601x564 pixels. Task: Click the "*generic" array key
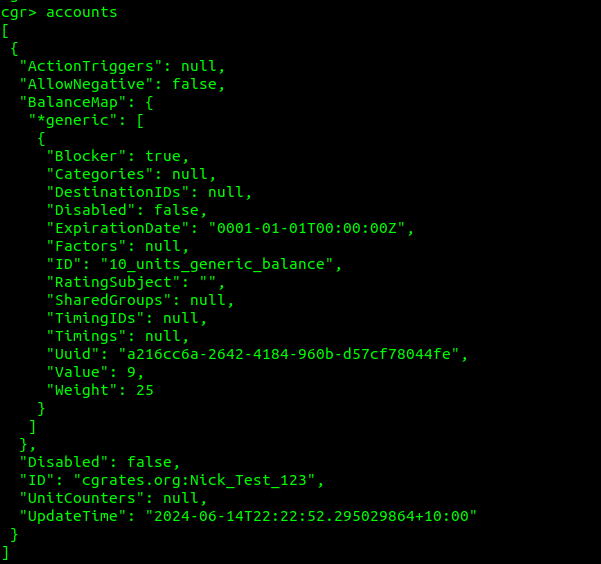(x=73, y=120)
